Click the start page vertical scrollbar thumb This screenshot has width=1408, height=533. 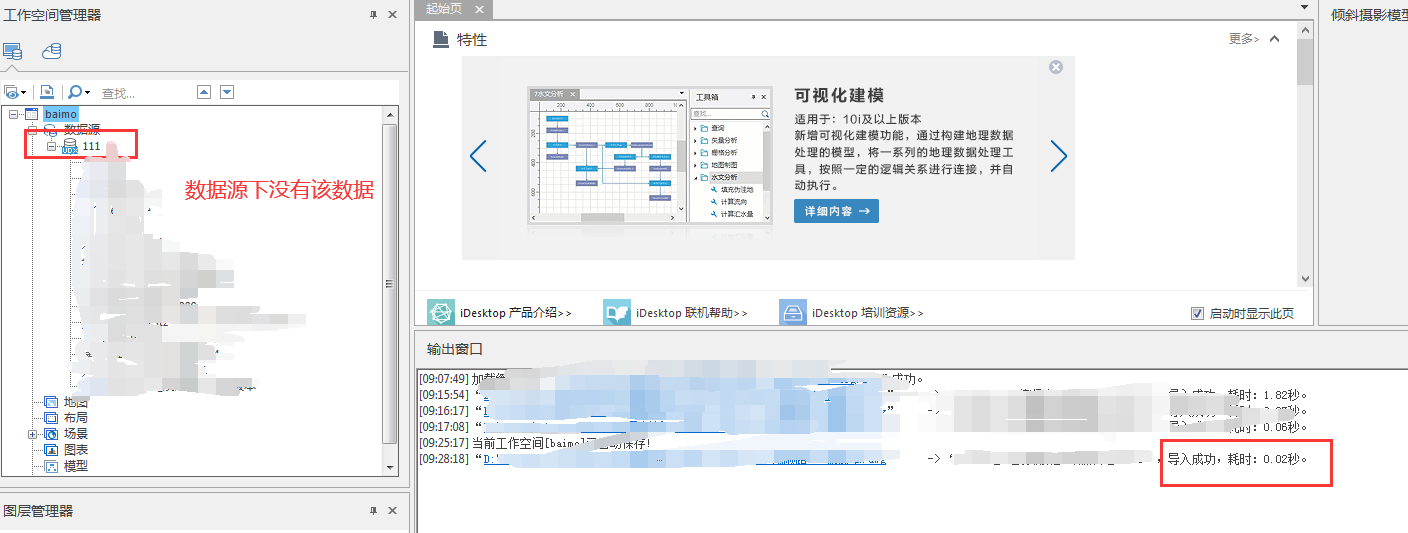tap(1304, 61)
